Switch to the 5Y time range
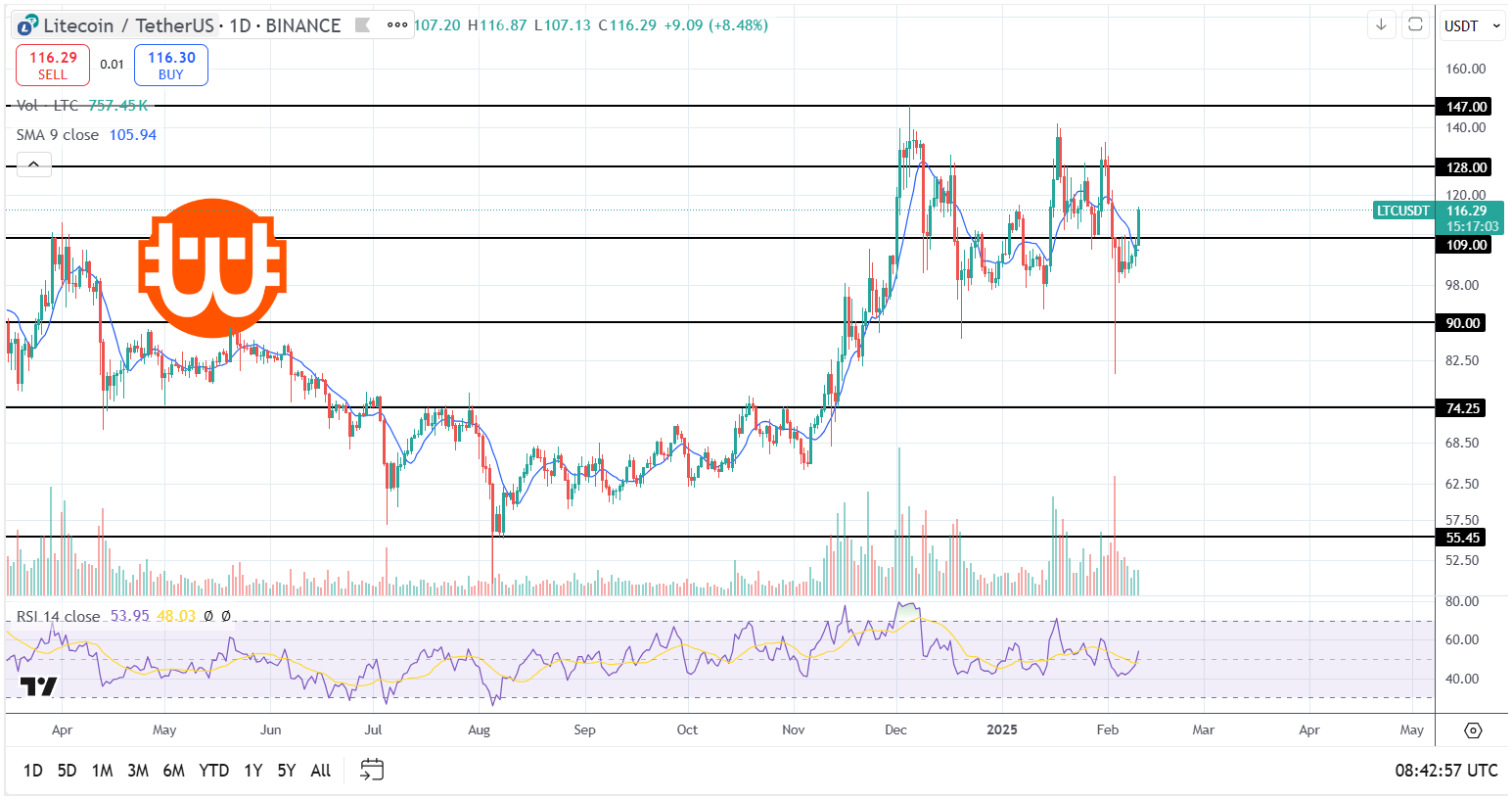 tap(286, 771)
